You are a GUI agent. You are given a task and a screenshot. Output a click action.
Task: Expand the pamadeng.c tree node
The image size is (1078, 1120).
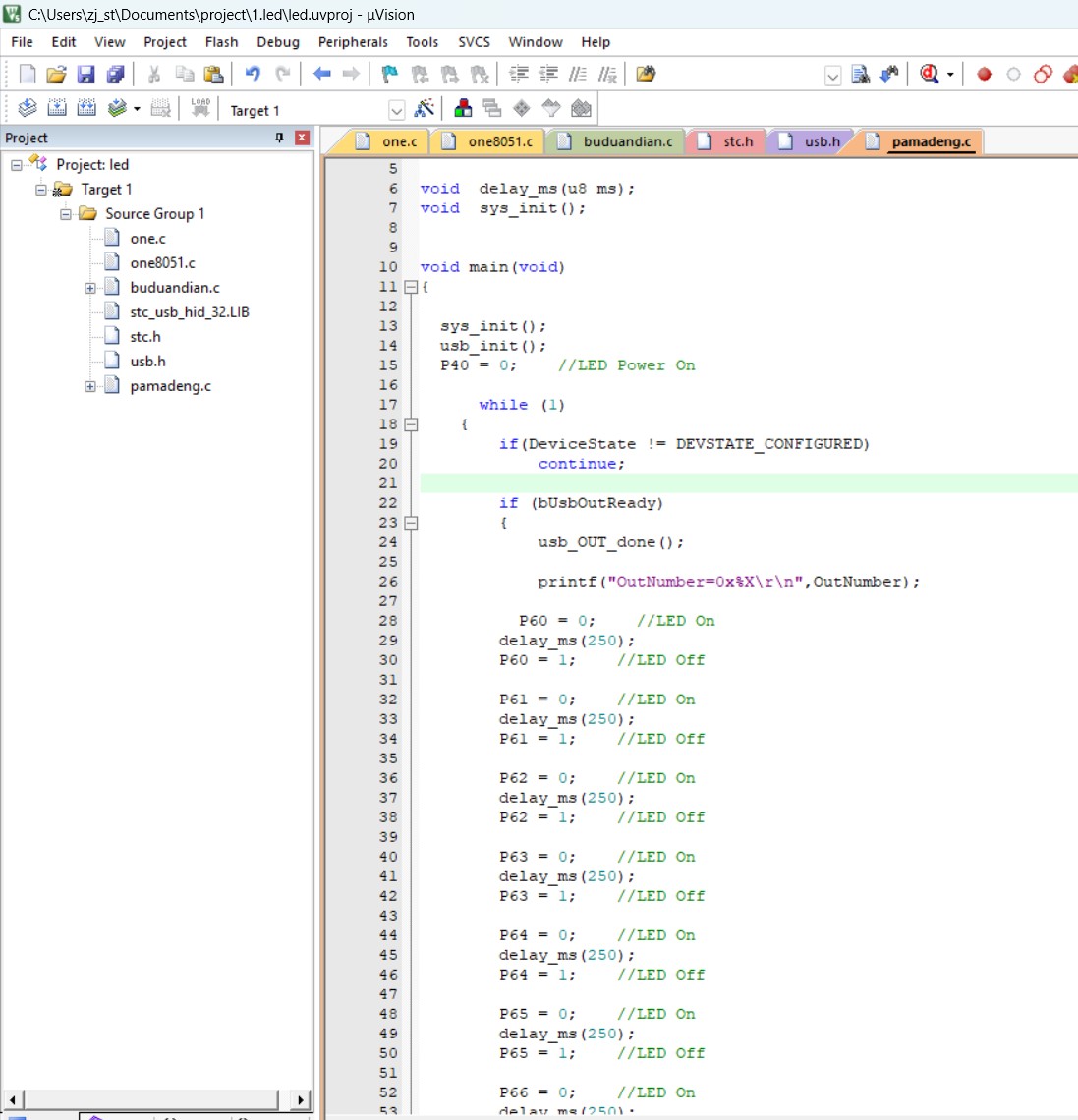tap(90, 387)
